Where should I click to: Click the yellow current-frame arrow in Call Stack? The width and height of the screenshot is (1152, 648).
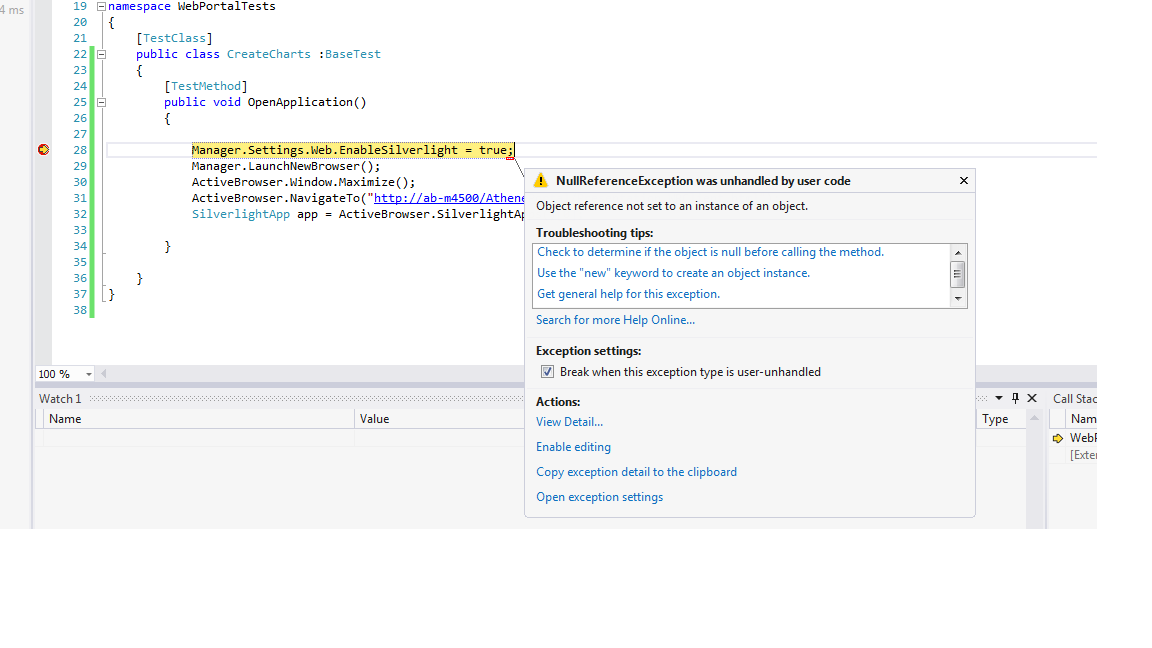tap(1058, 438)
